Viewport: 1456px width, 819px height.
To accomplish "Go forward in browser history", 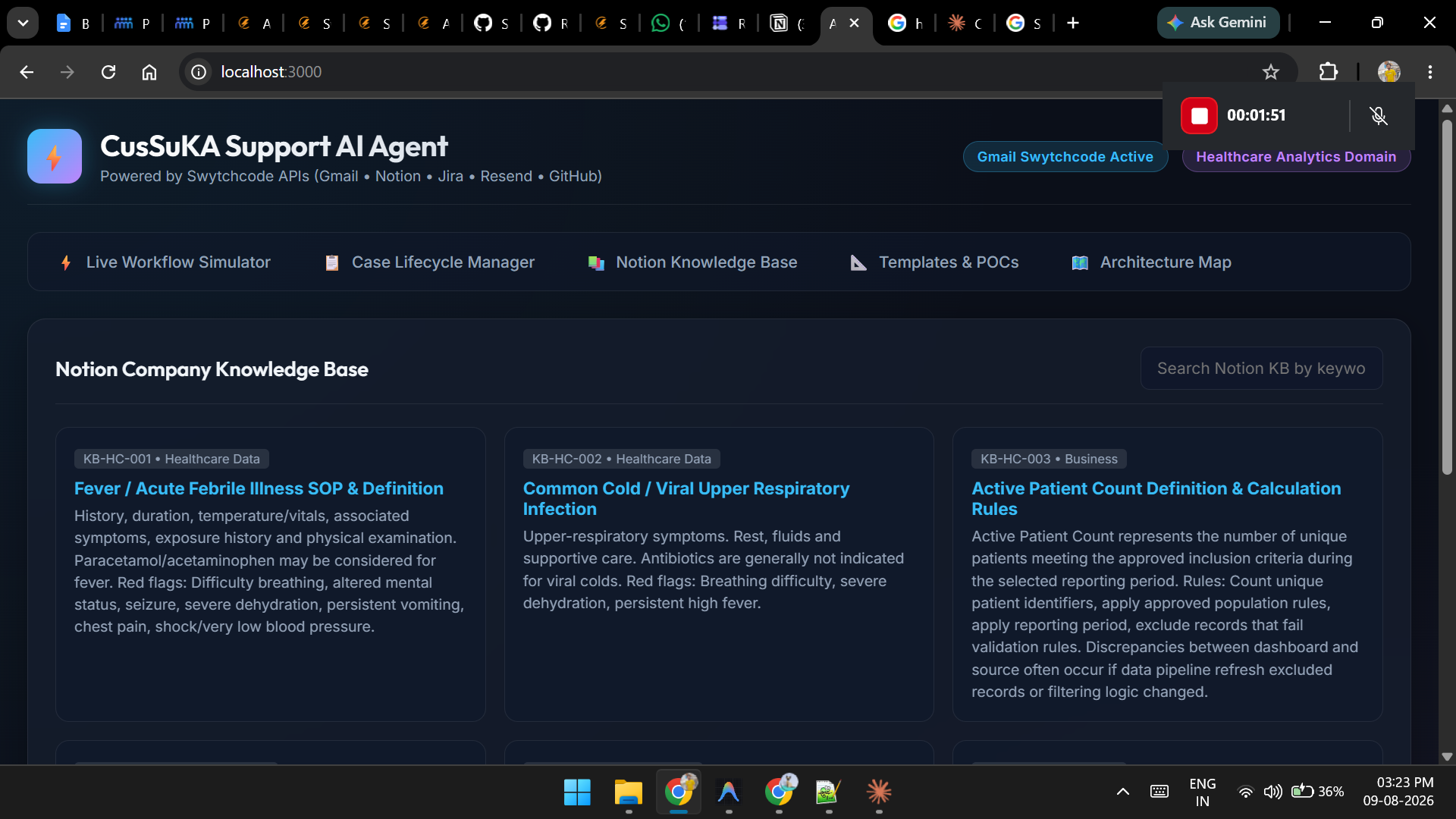I will point(67,72).
